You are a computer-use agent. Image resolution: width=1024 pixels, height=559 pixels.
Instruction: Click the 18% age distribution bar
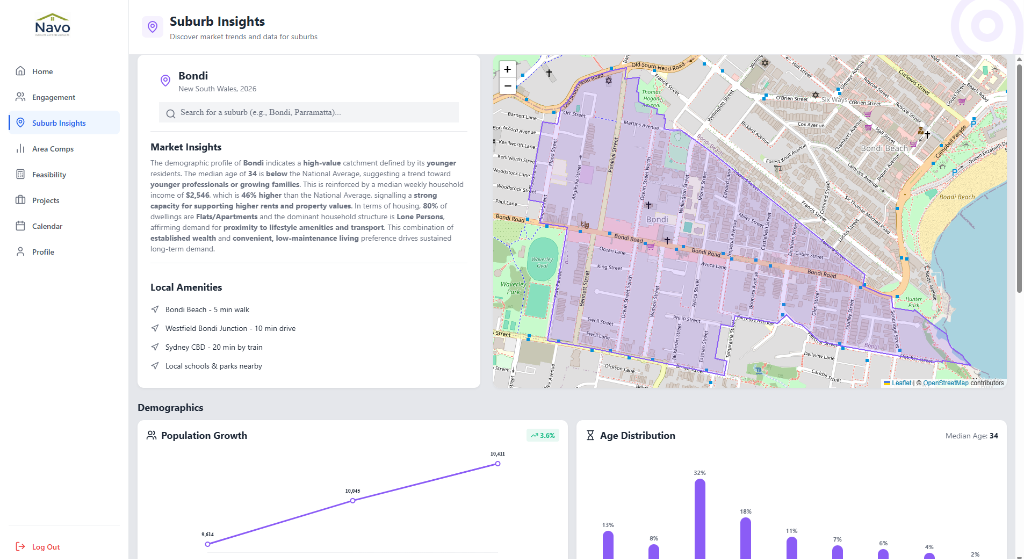(x=745, y=539)
